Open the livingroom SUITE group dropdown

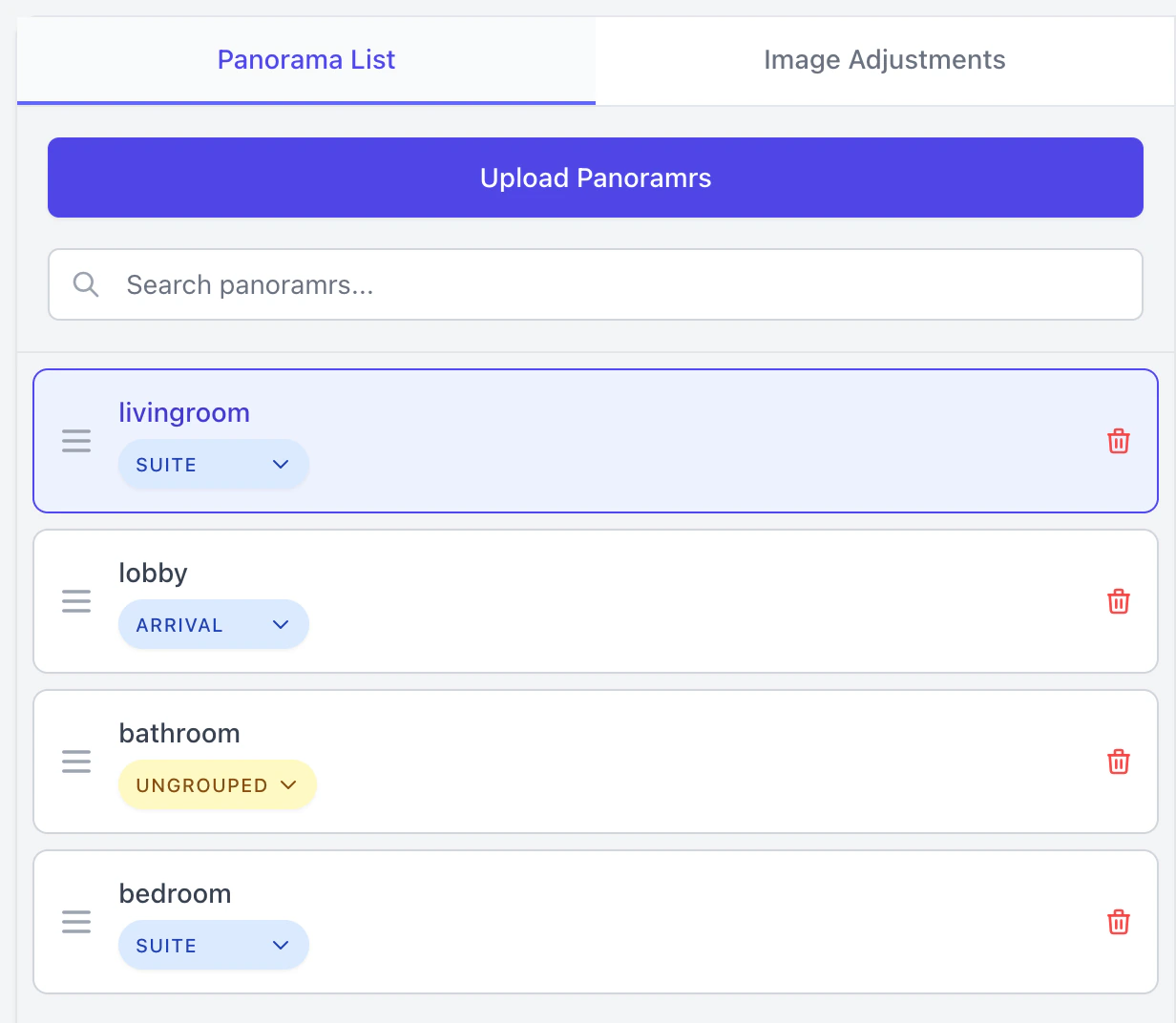(214, 465)
